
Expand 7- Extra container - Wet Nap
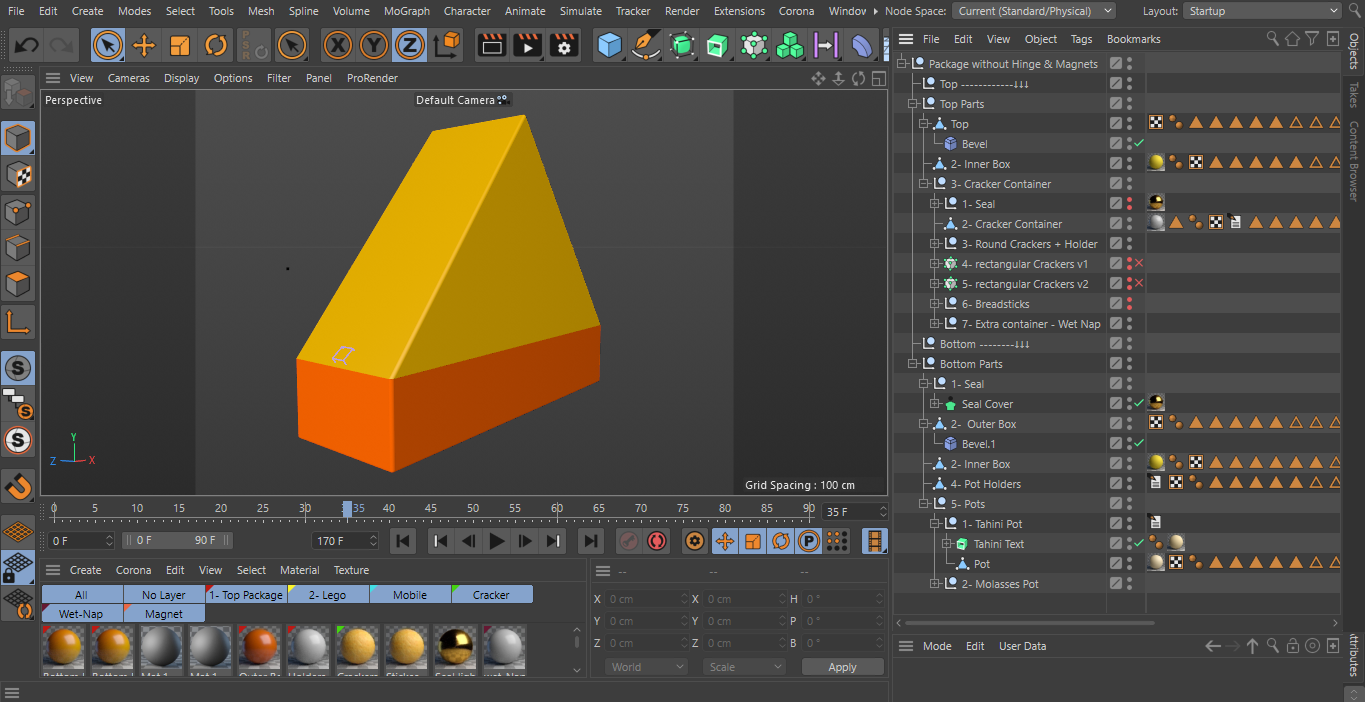point(935,324)
